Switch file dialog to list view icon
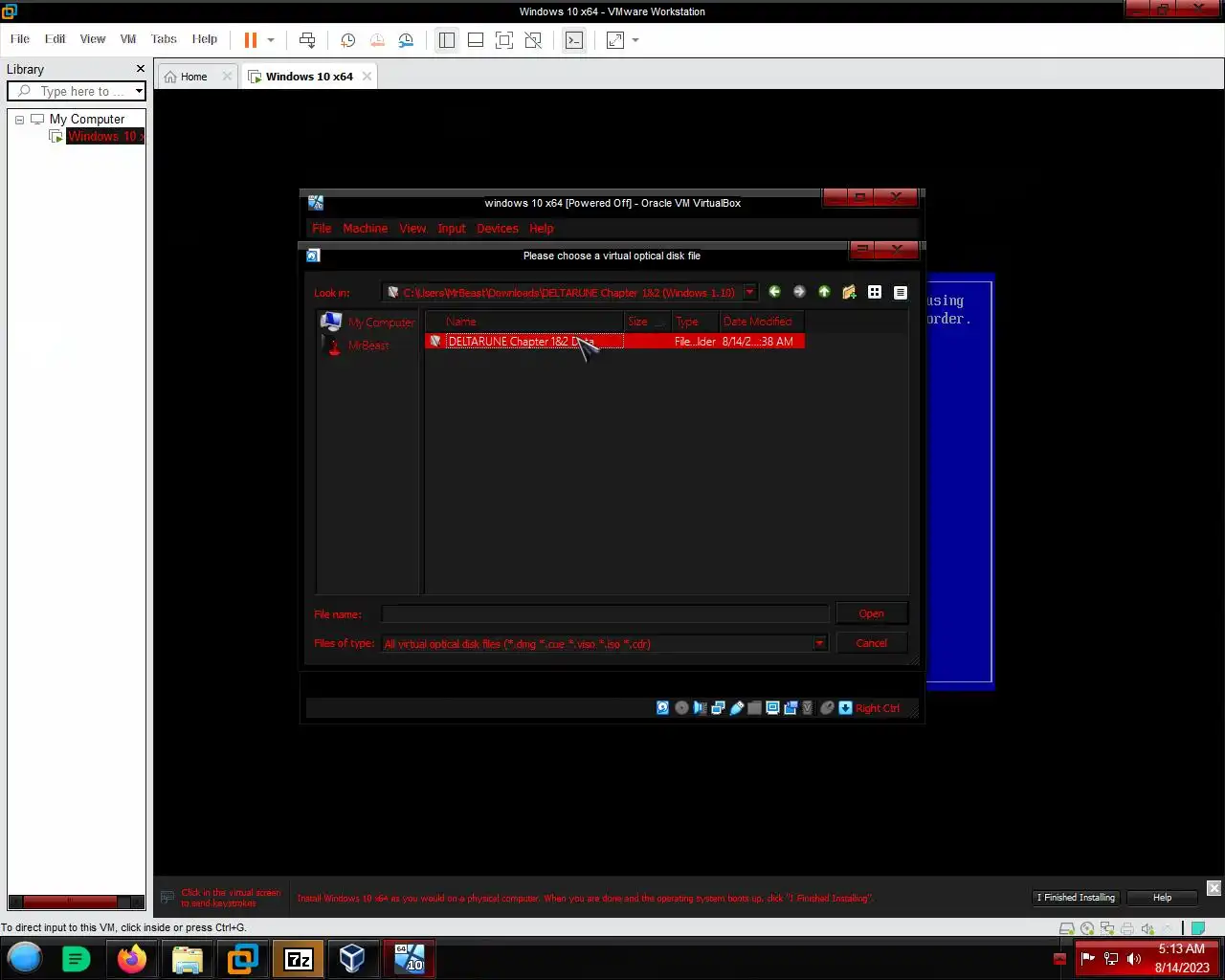This screenshot has width=1225, height=980. (875, 292)
